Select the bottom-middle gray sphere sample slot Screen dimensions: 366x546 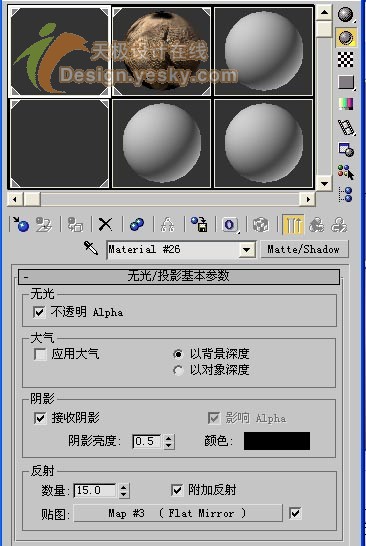coord(162,143)
